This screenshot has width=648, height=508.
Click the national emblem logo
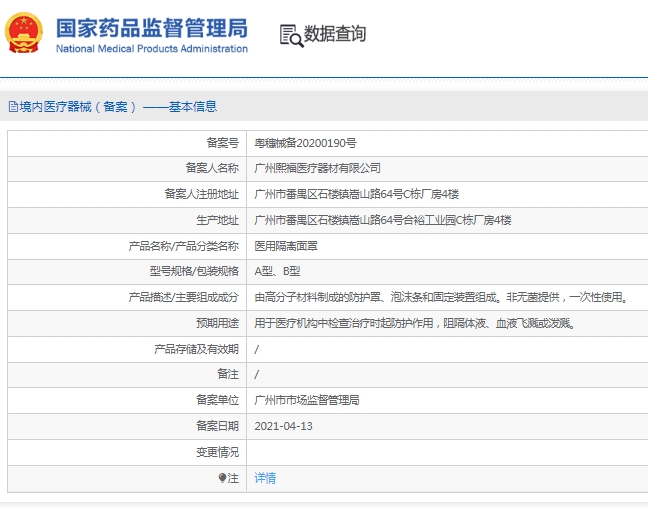pos(24,33)
